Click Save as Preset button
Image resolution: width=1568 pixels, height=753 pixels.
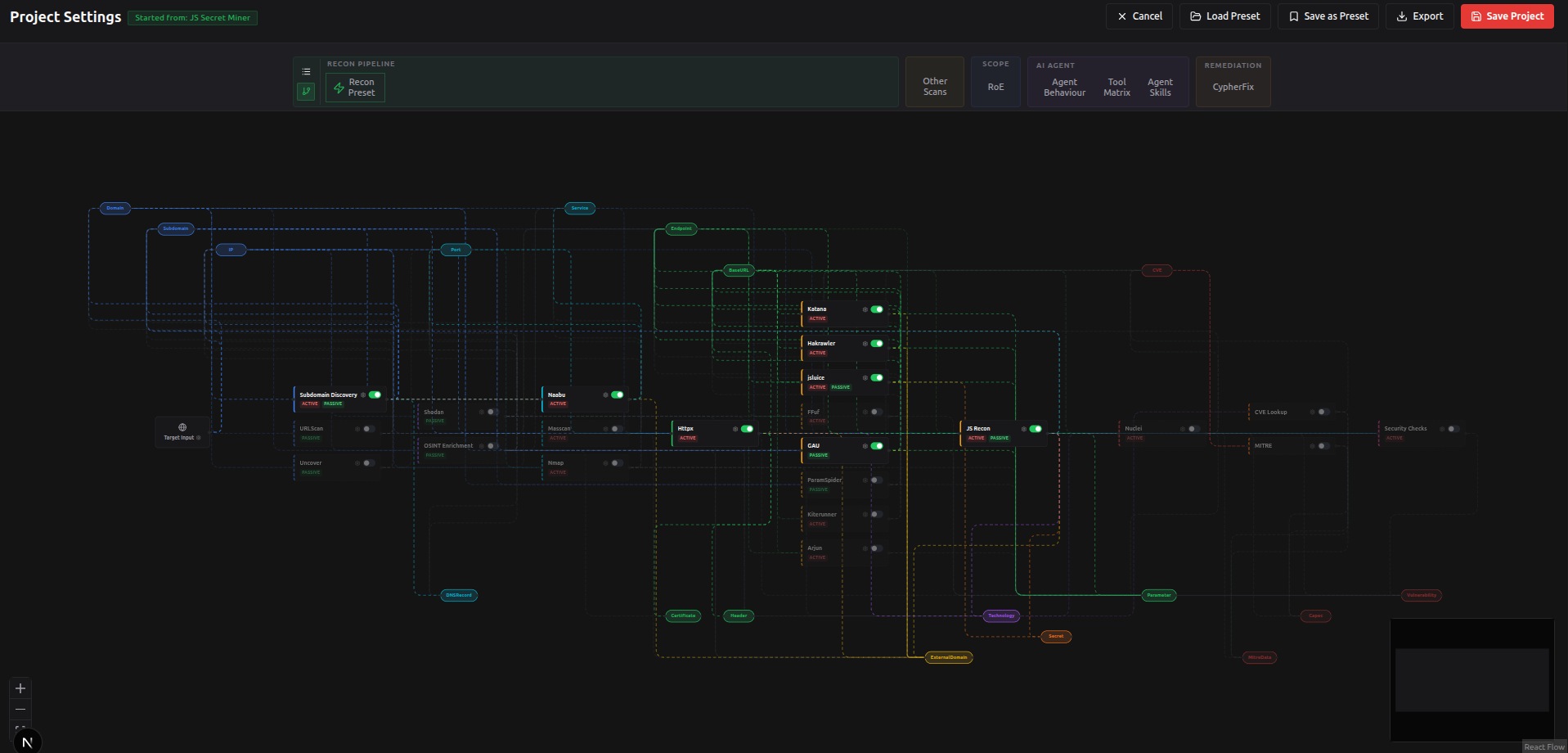point(1328,16)
